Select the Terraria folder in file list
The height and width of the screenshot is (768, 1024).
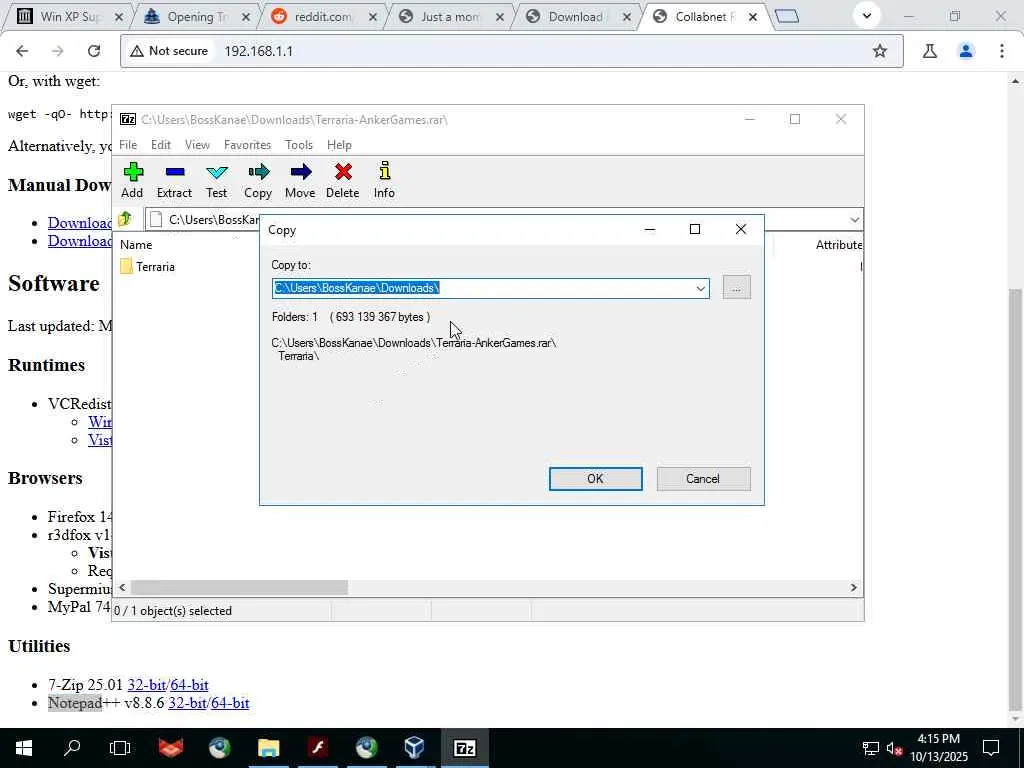148,266
